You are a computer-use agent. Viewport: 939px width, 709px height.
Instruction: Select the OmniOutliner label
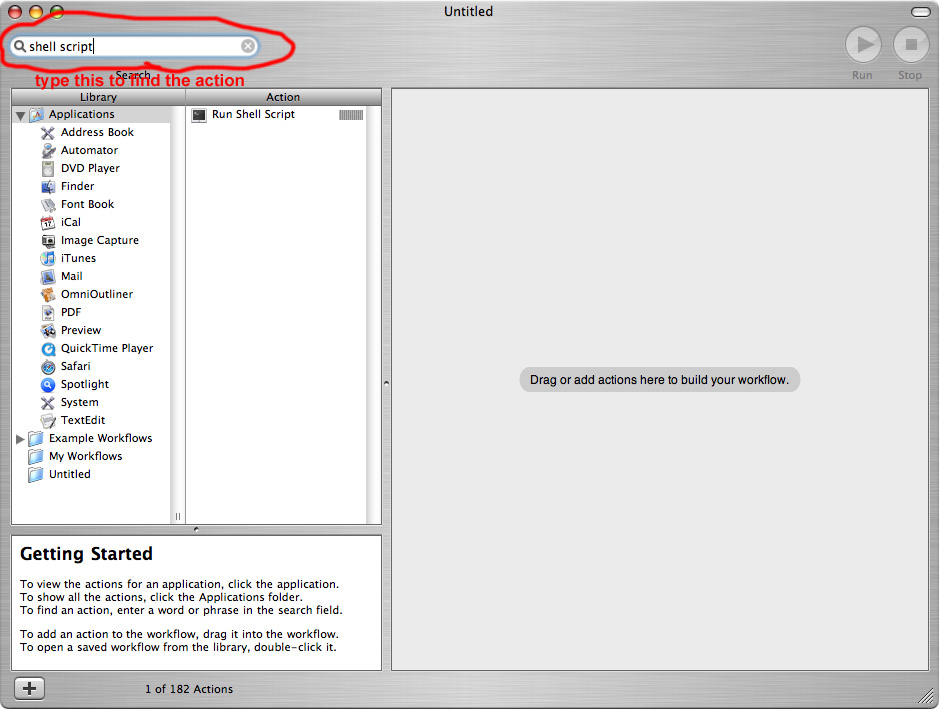pos(96,294)
